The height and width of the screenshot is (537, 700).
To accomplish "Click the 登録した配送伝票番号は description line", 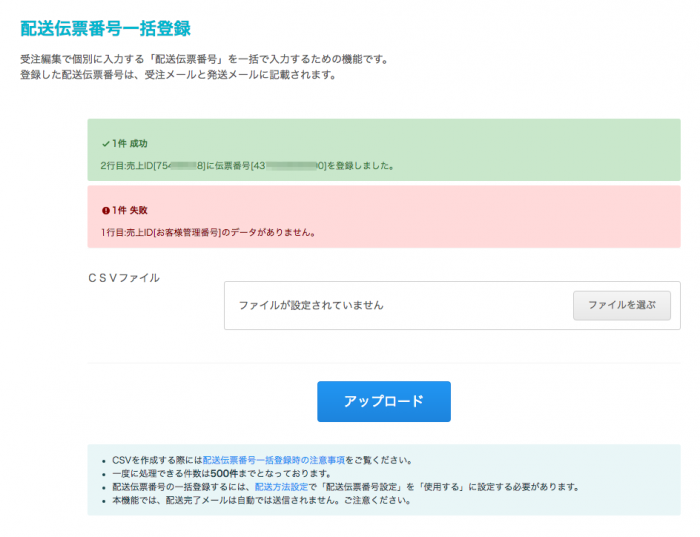I will coord(178,75).
